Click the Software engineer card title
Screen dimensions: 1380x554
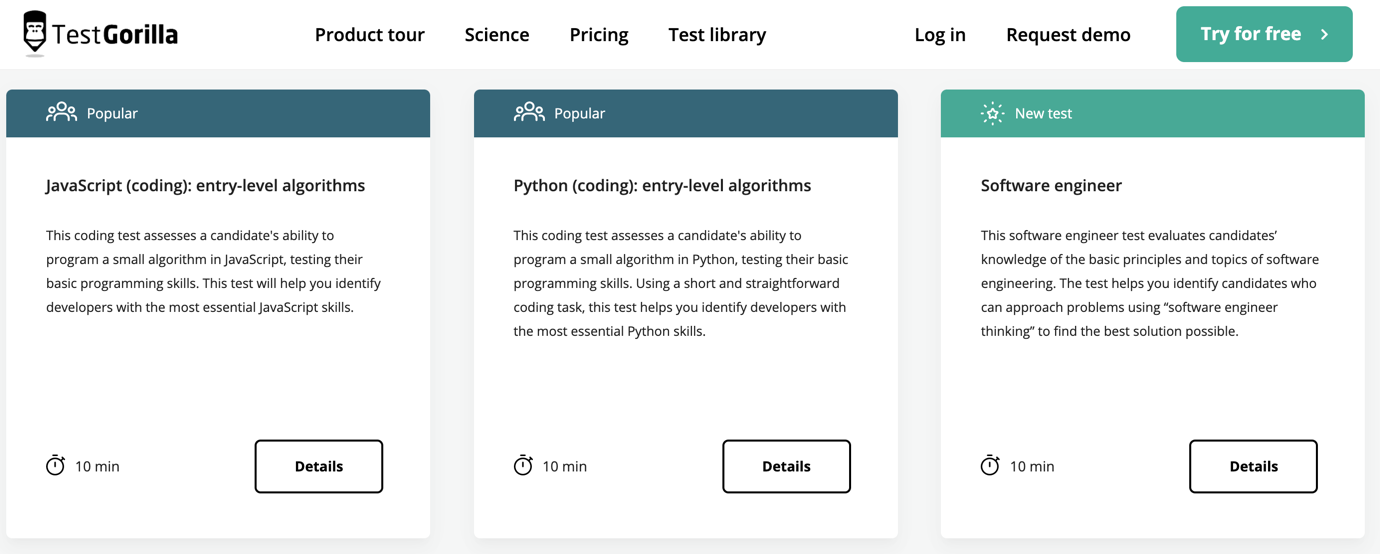click(x=1051, y=185)
